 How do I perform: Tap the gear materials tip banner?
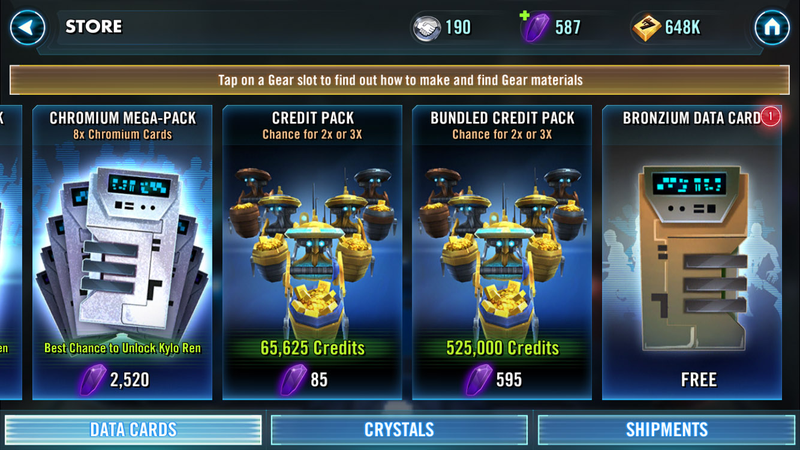pos(399,80)
